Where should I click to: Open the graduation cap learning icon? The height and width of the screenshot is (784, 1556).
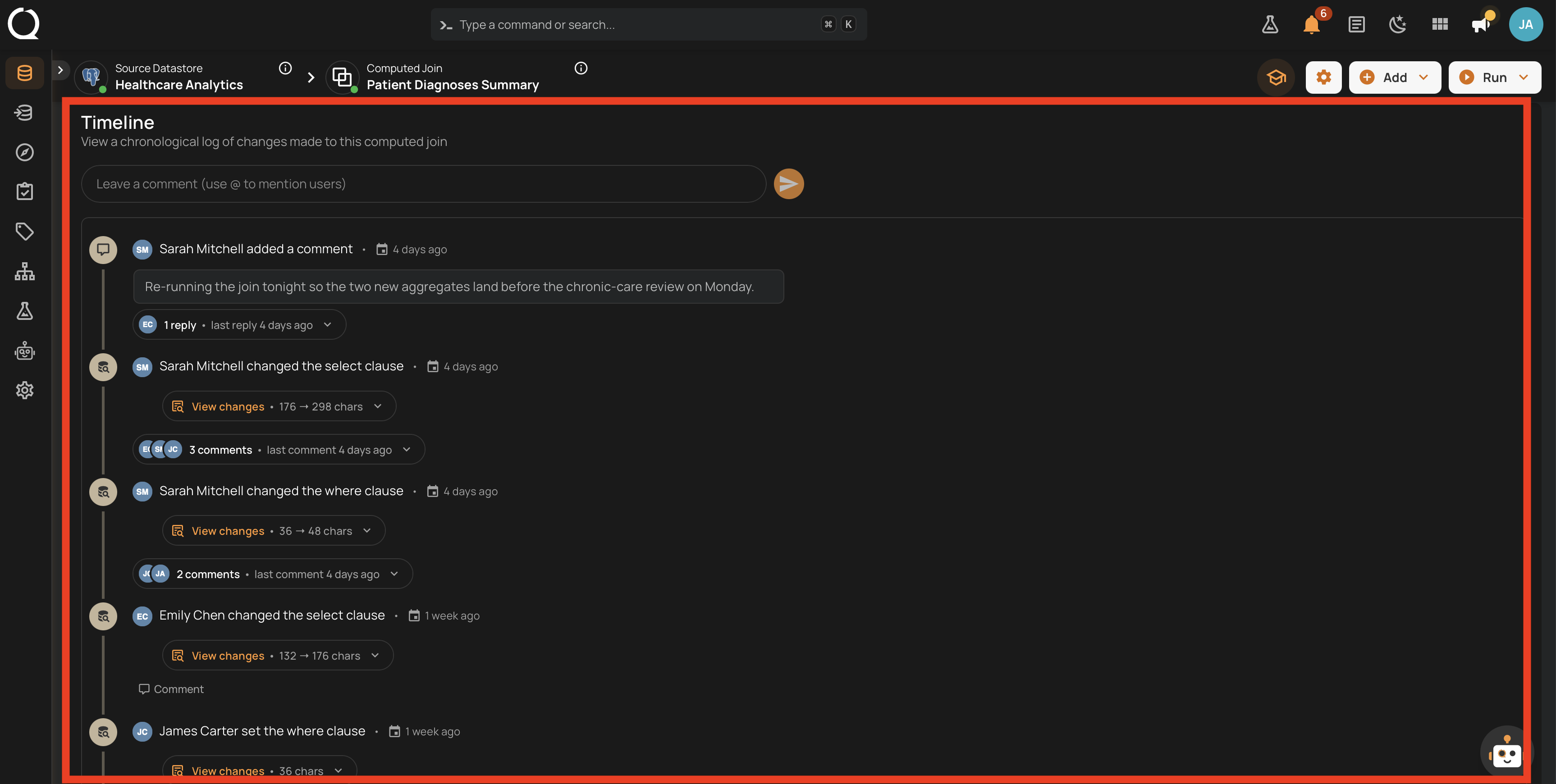pos(1276,77)
